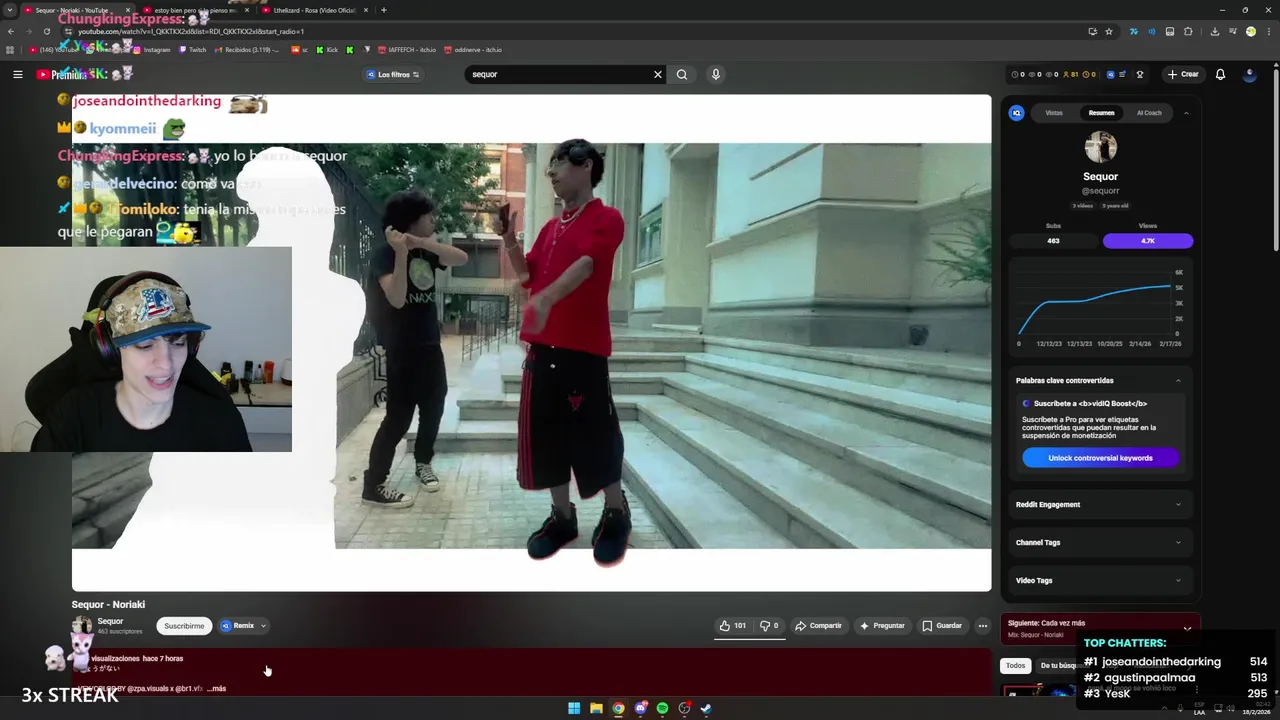The width and height of the screenshot is (1280, 720).
Task: Click the Compartir share button
Action: (818, 626)
